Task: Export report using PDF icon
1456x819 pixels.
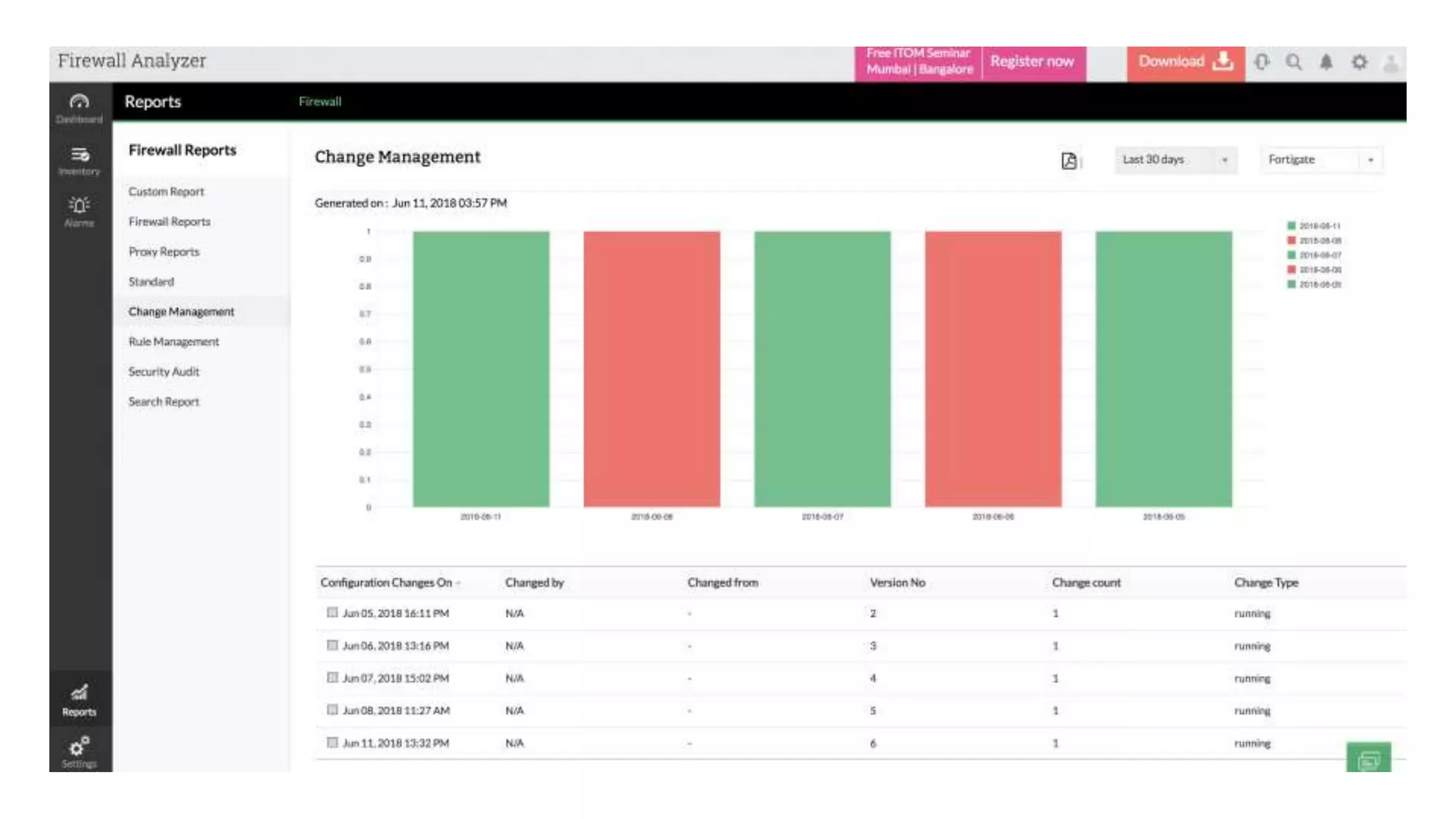Action: pyautogui.click(x=1069, y=161)
